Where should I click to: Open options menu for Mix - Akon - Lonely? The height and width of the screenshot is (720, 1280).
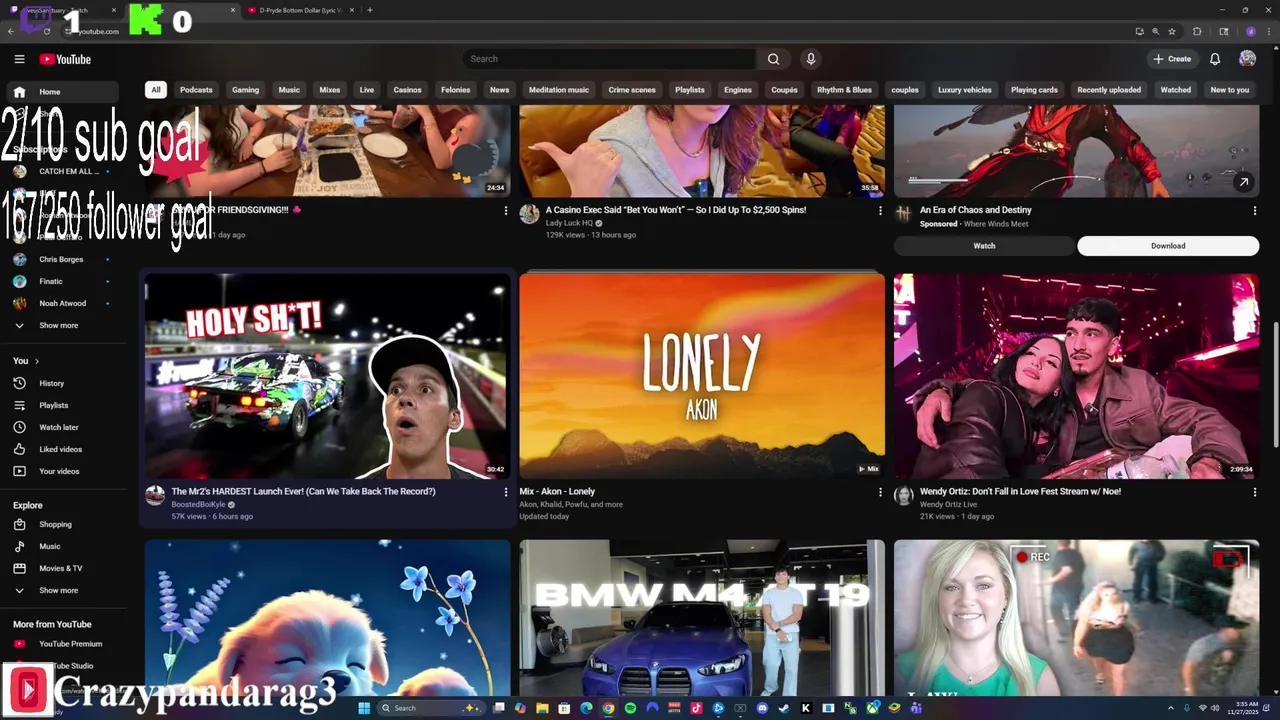tap(880, 492)
